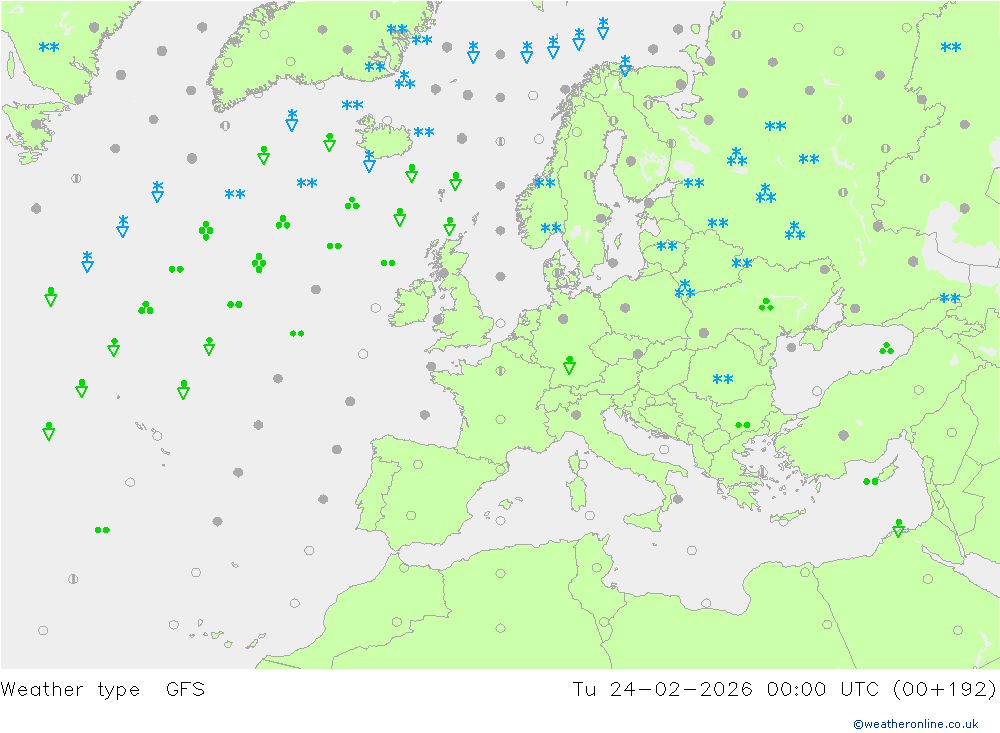Click green triple-dot rain symbol over Ukraine

766,304
